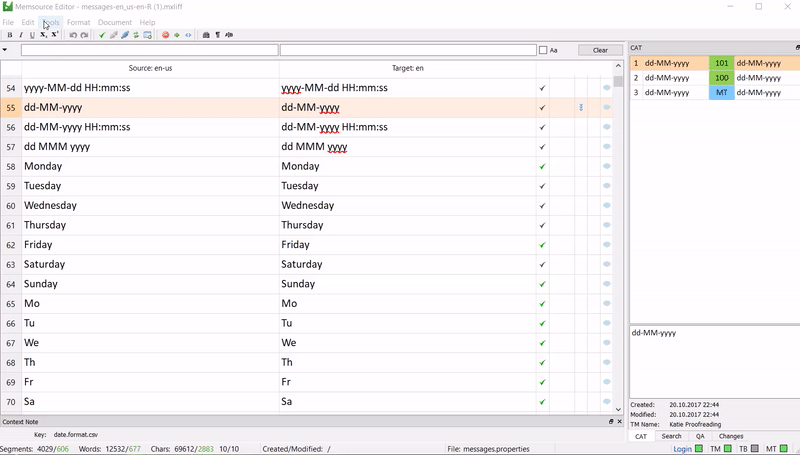Enable the Aa case-sensitive checkbox

[x=543, y=50]
